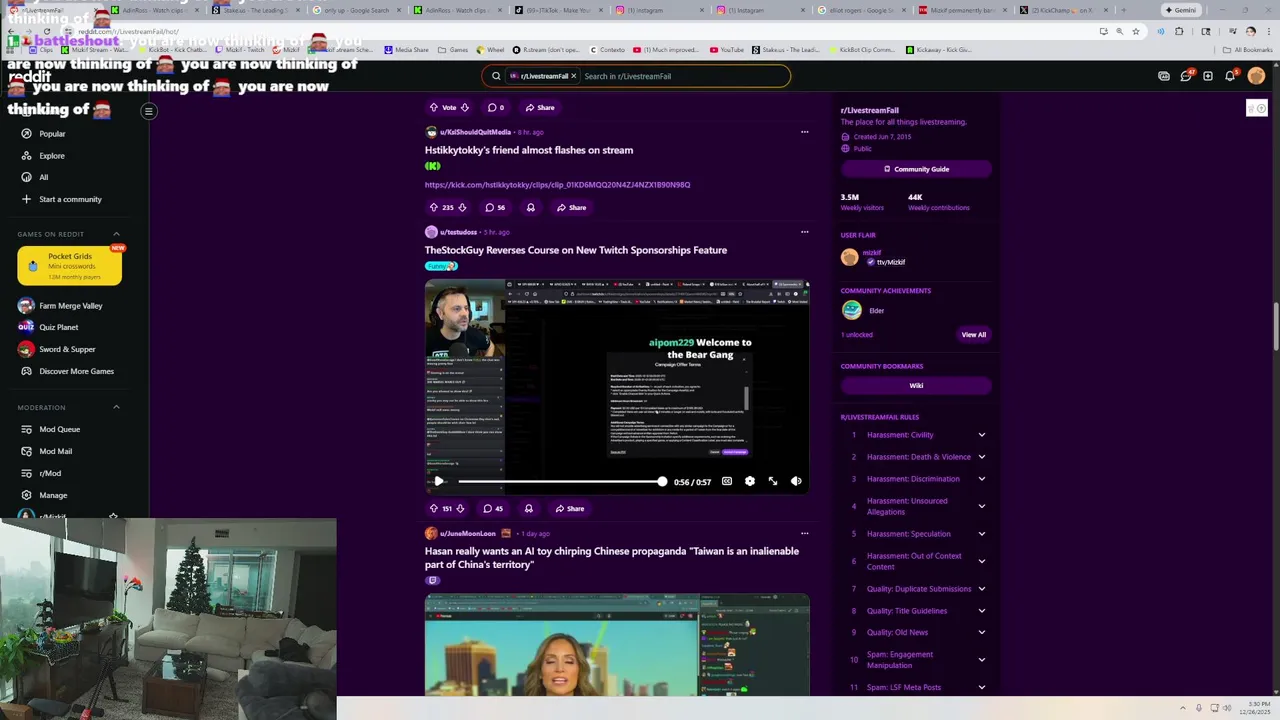The width and height of the screenshot is (1280, 720).
Task: Collapse the Games on Reddit section
Action: click(x=116, y=234)
